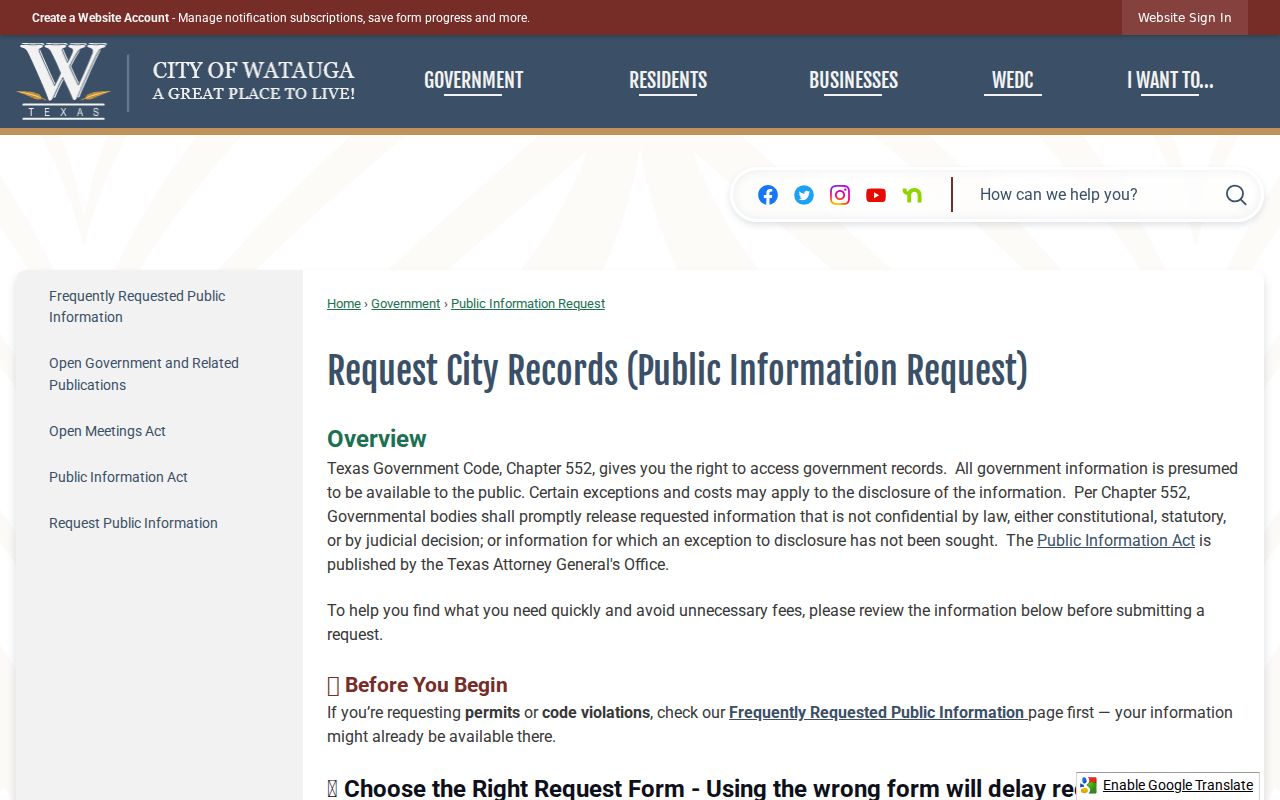
Task: Open the YouTube channel icon
Action: tap(876, 195)
